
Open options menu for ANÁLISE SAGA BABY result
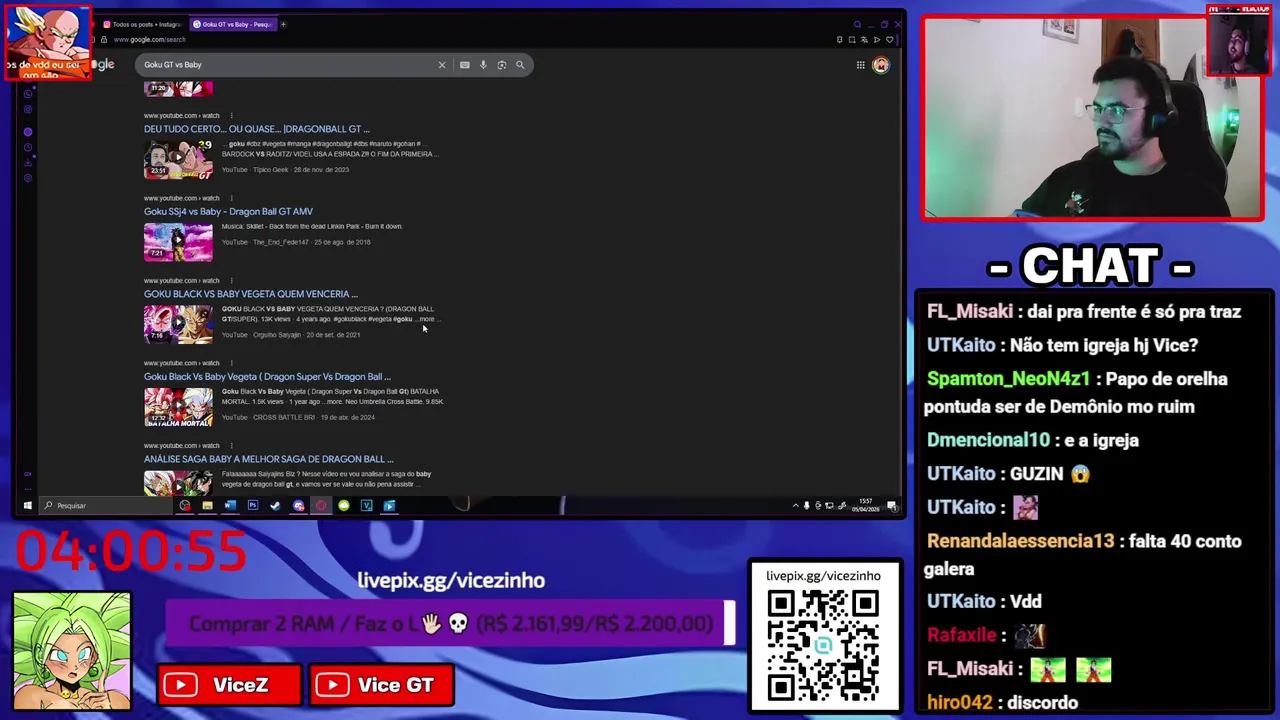tap(231, 445)
